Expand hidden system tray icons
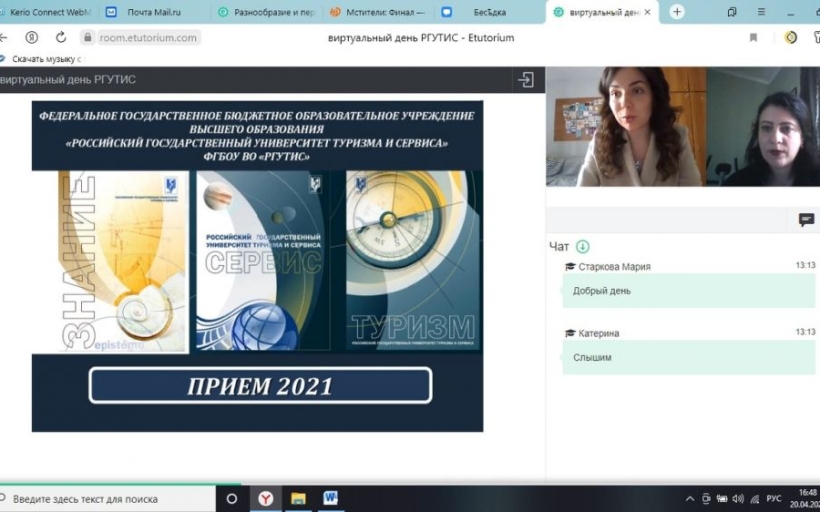This screenshot has height=512, width=820. tap(690, 499)
